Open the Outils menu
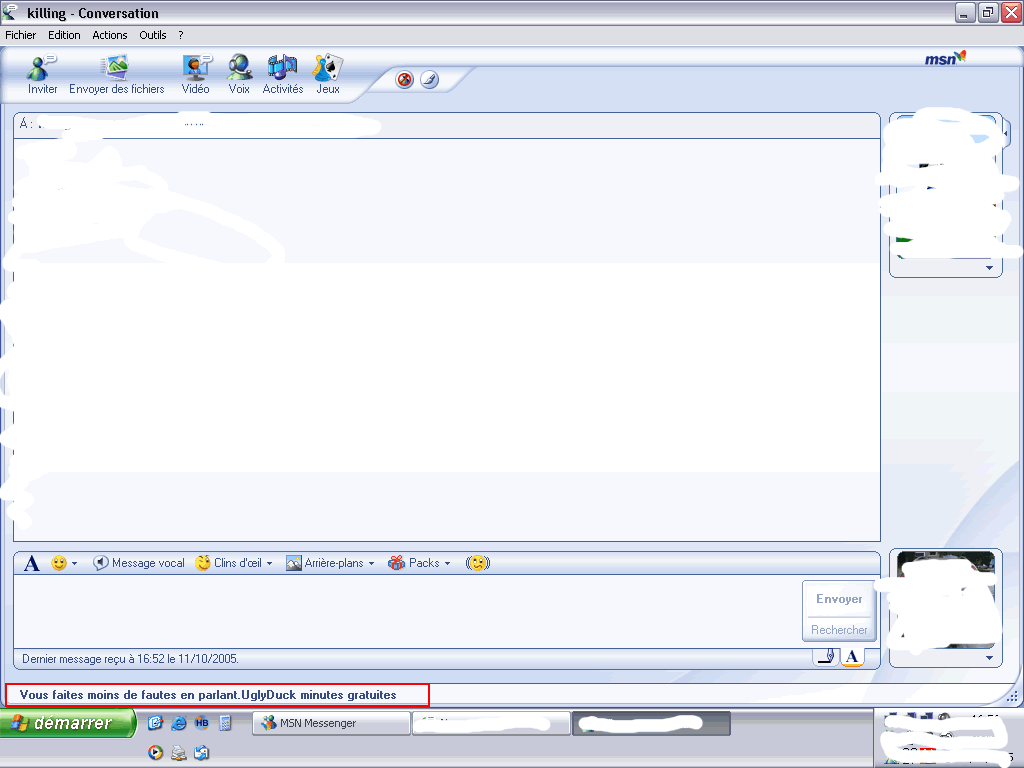The image size is (1024, 768). 153,35
